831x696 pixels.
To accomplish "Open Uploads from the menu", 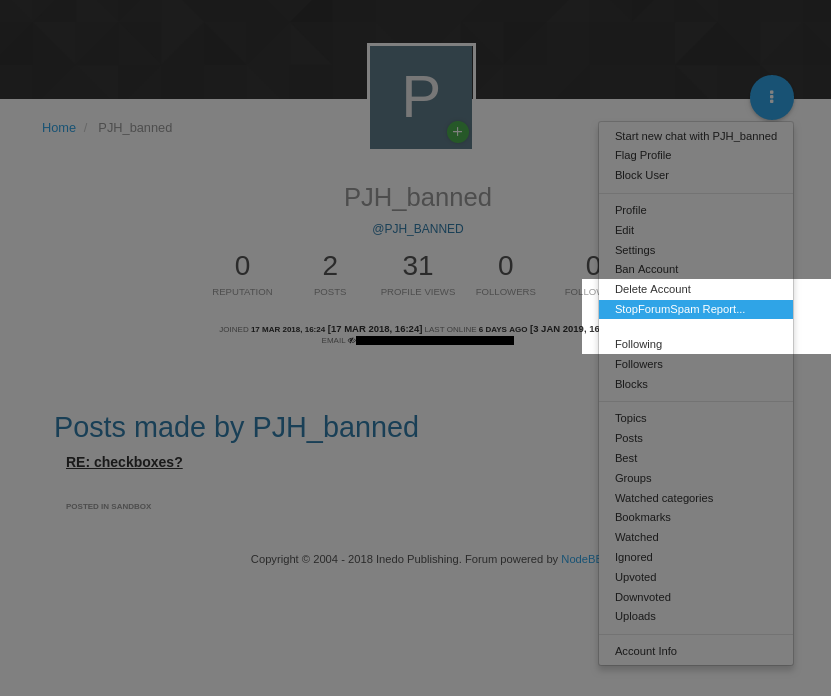I will [696, 616].
